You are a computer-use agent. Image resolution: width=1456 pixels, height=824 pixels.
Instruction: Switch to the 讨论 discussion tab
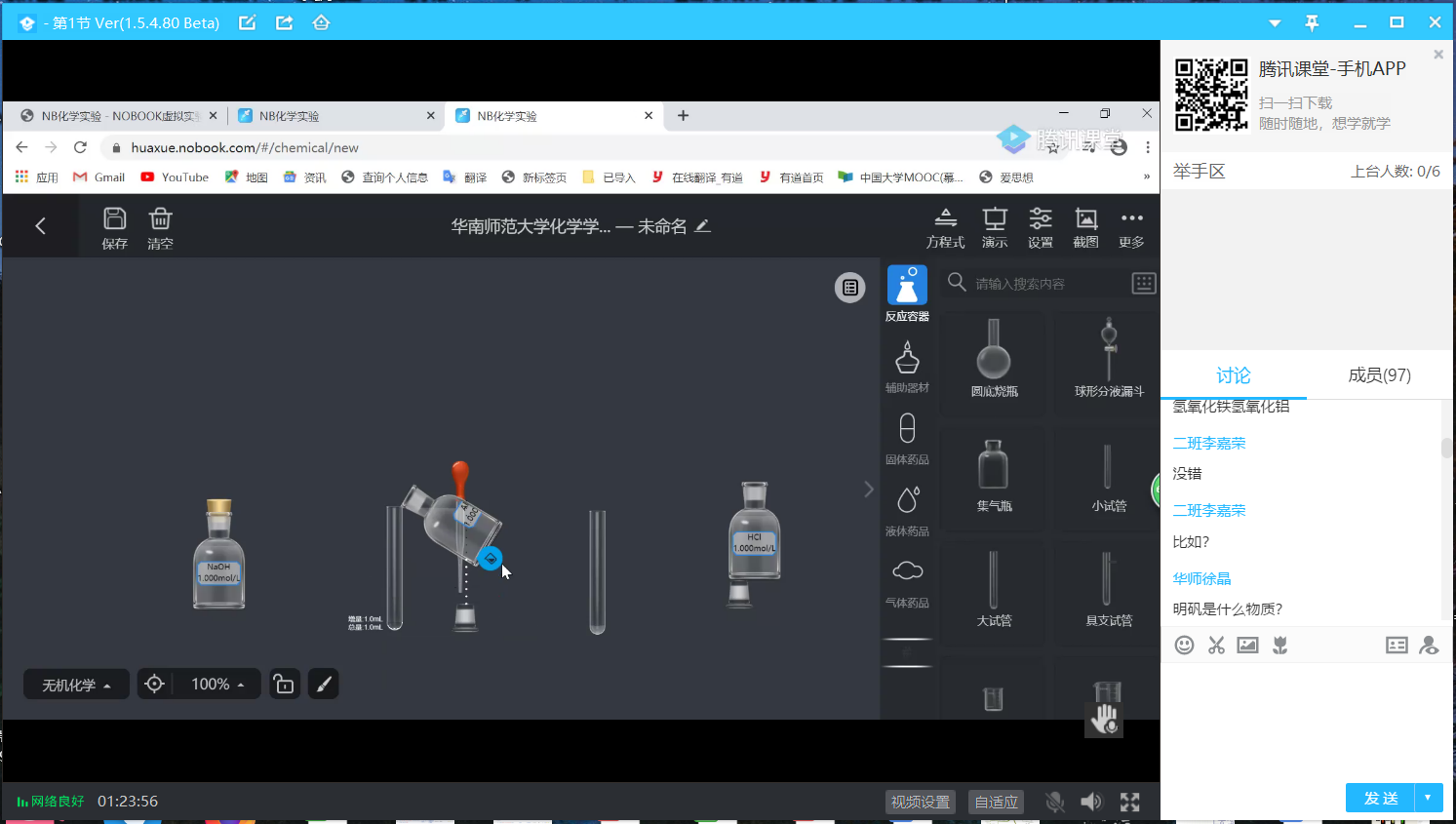(x=1233, y=375)
